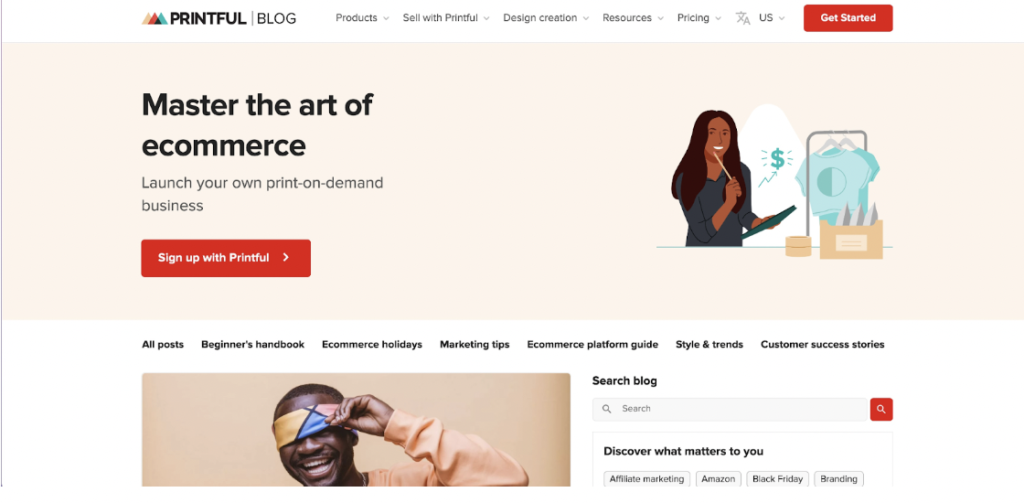Open the Sell with Printful dropdown

[x=446, y=18]
